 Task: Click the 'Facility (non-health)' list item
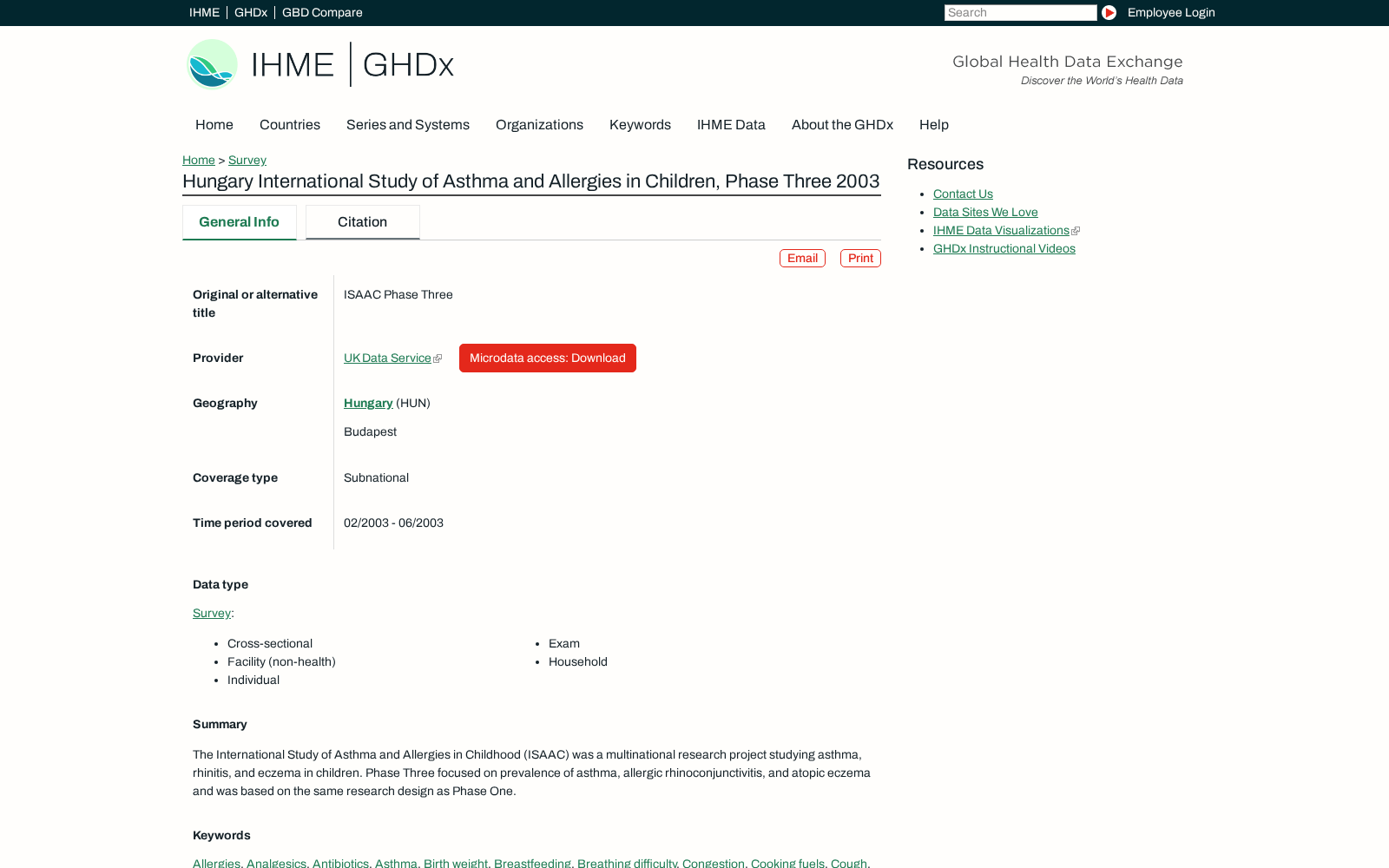tap(281, 661)
